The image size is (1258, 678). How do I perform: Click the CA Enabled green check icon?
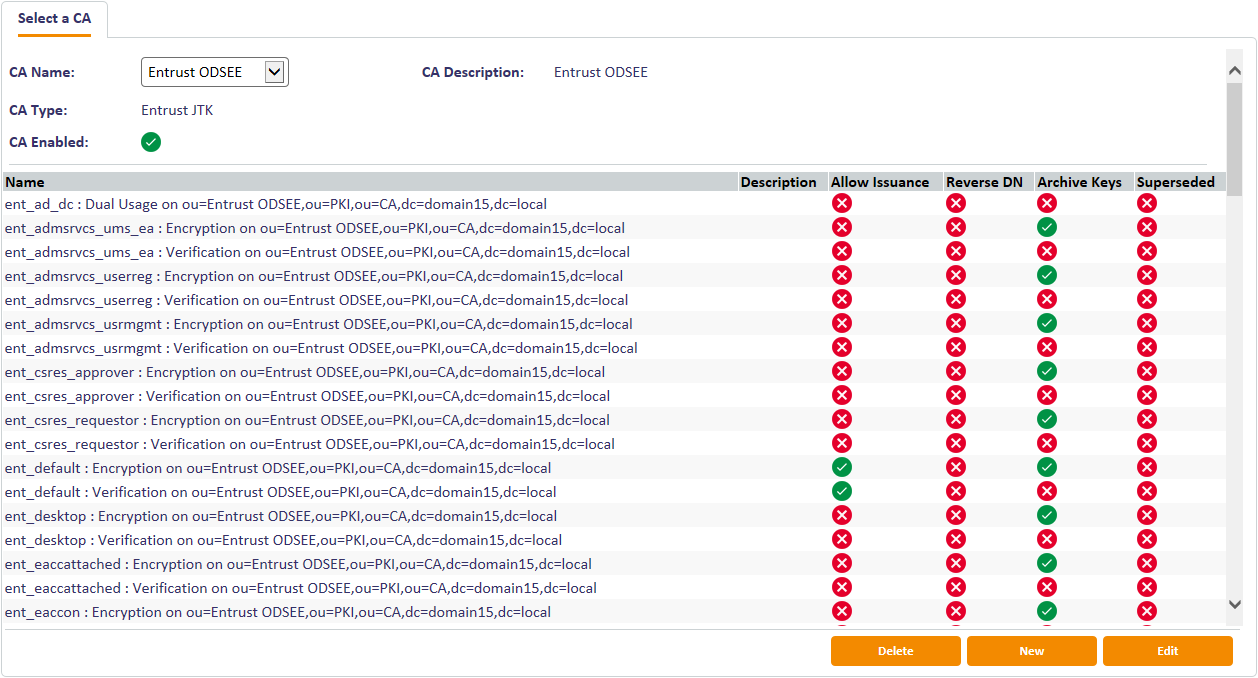click(x=151, y=142)
